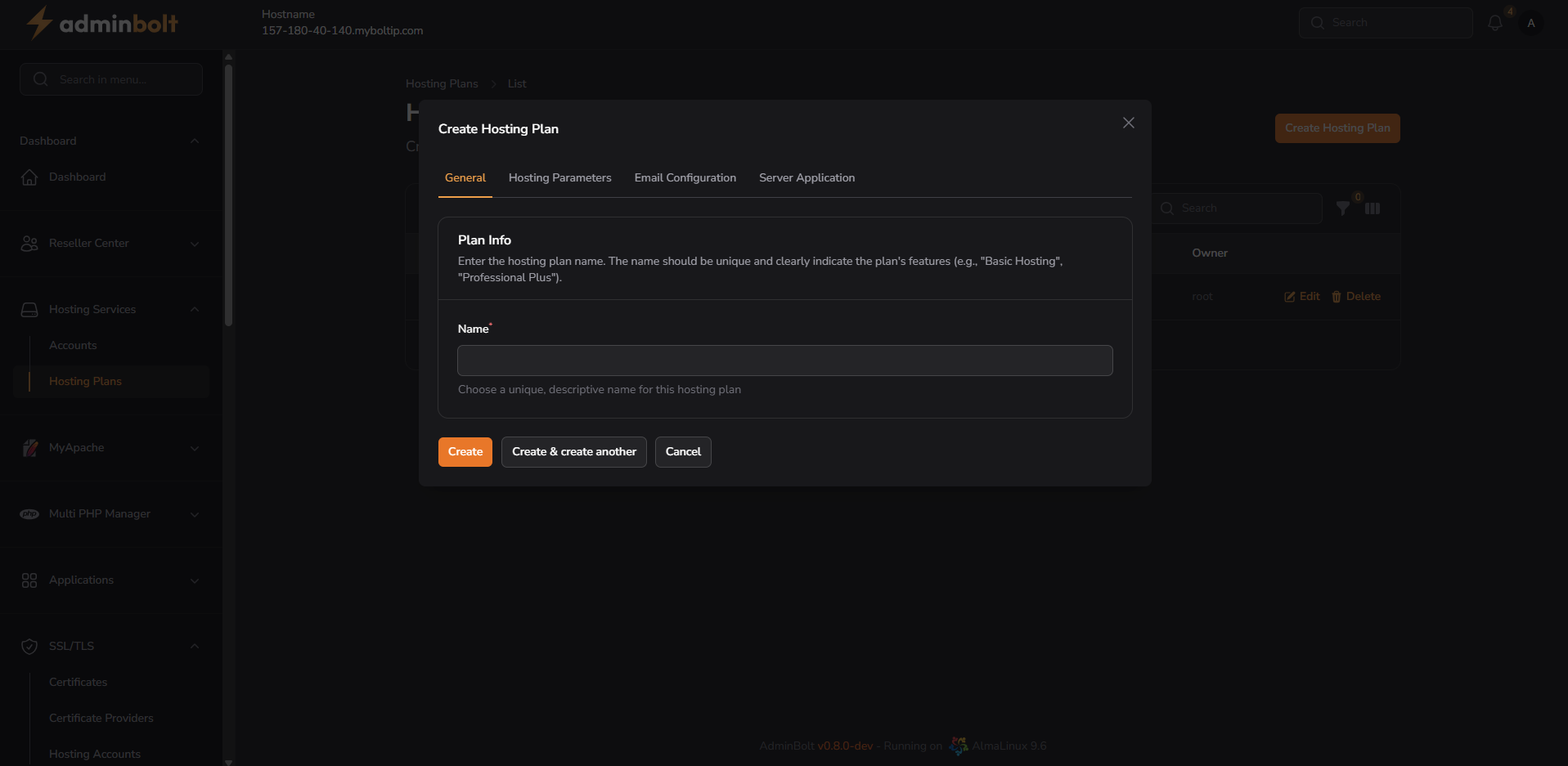Close the Create Hosting Plan dialog
The image size is (1568, 766).
pyautogui.click(x=1128, y=123)
